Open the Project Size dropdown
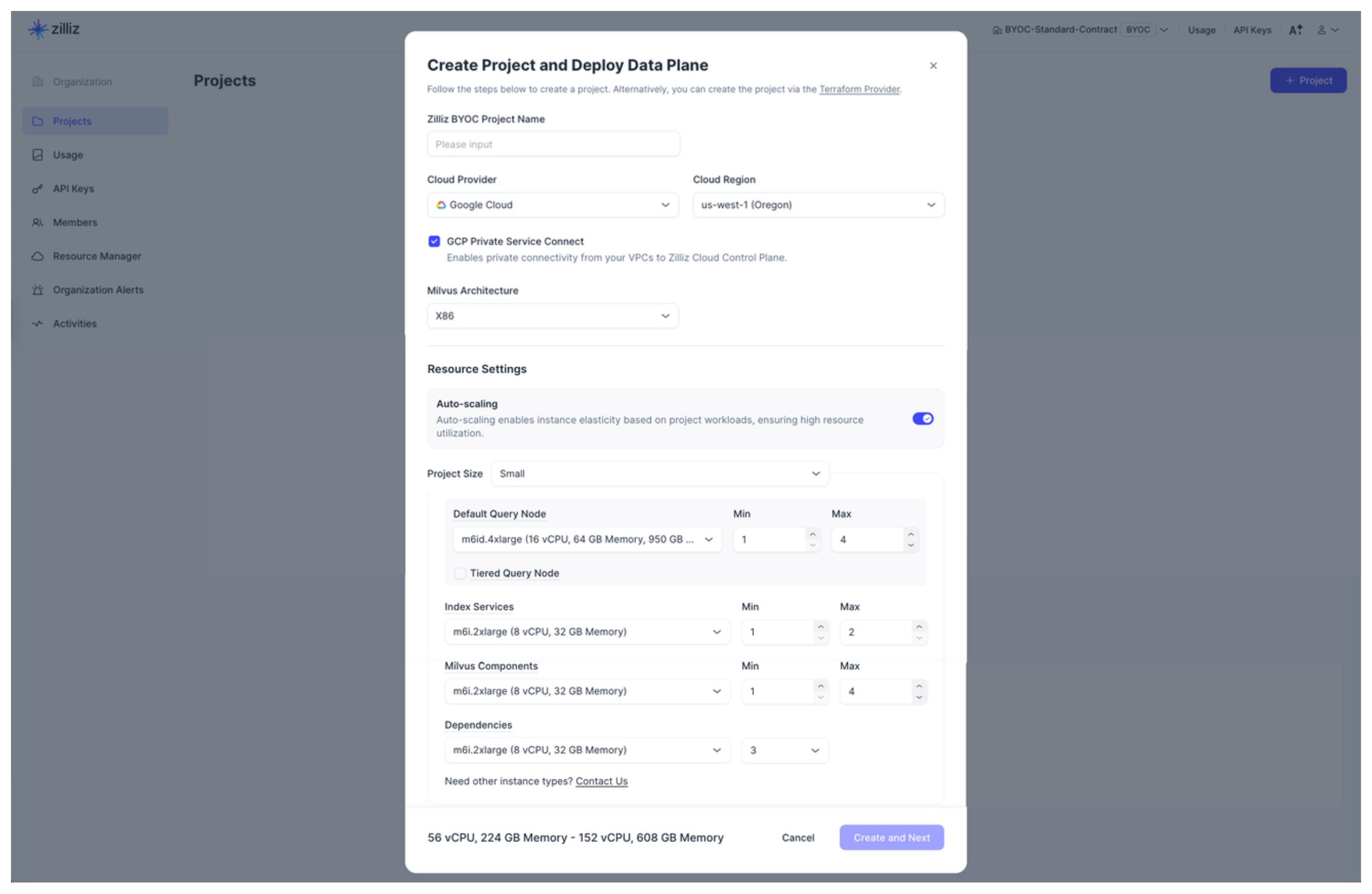The image size is (1372, 894). click(x=660, y=474)
